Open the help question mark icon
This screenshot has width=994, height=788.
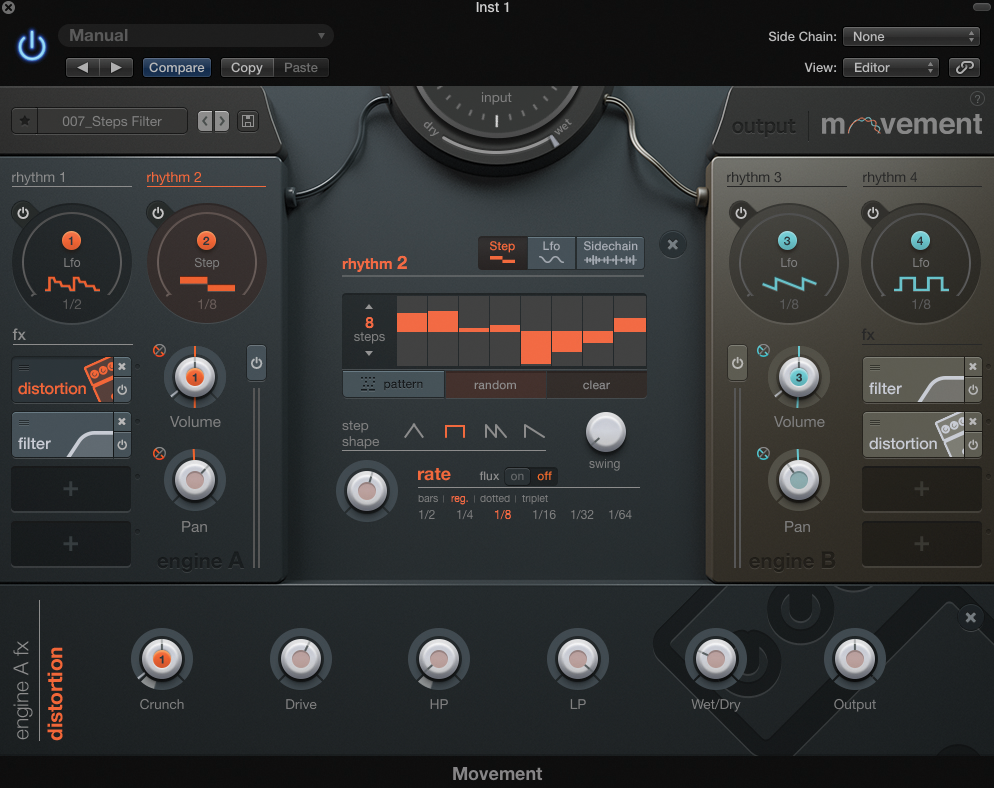(977, 99)
